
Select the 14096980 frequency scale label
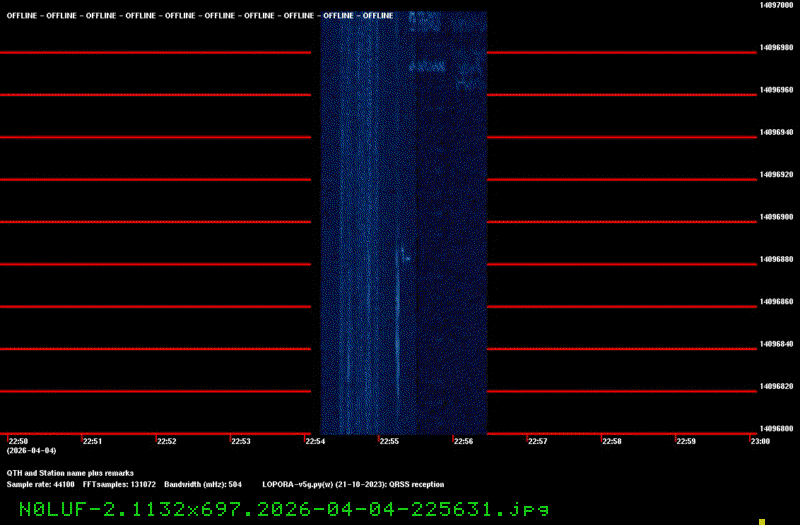(776, 47)
